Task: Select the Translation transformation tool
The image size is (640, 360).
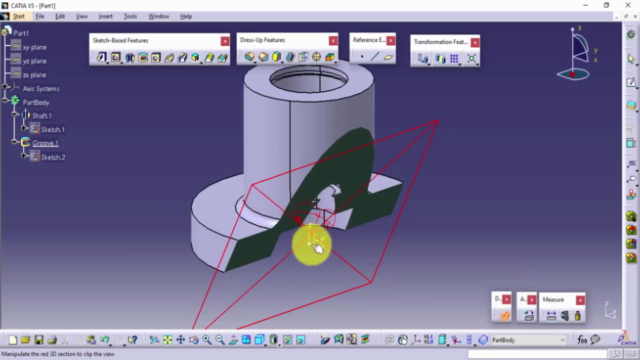Action: (423, 59)
